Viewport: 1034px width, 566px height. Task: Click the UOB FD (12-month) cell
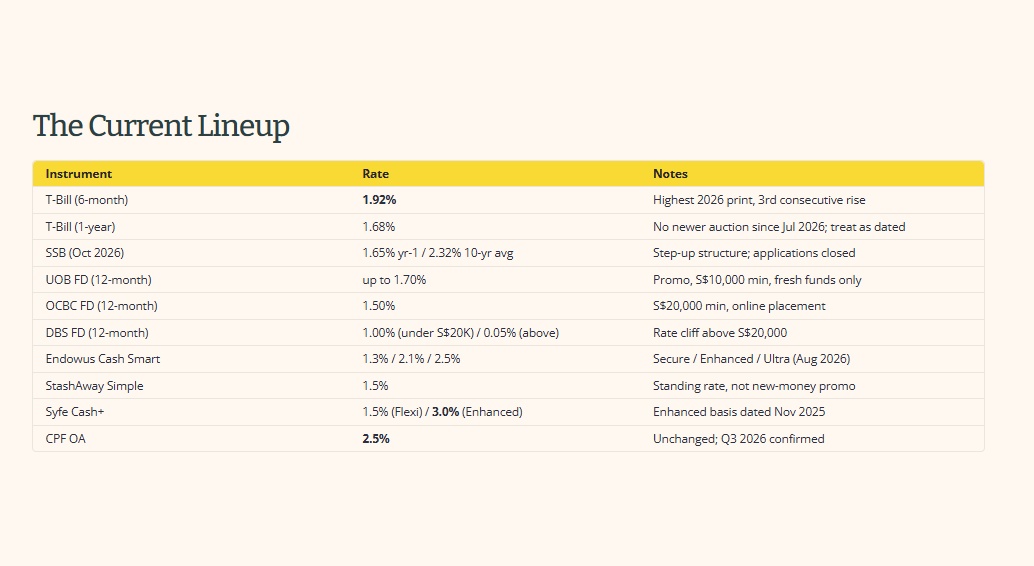[x=98, y=280]
